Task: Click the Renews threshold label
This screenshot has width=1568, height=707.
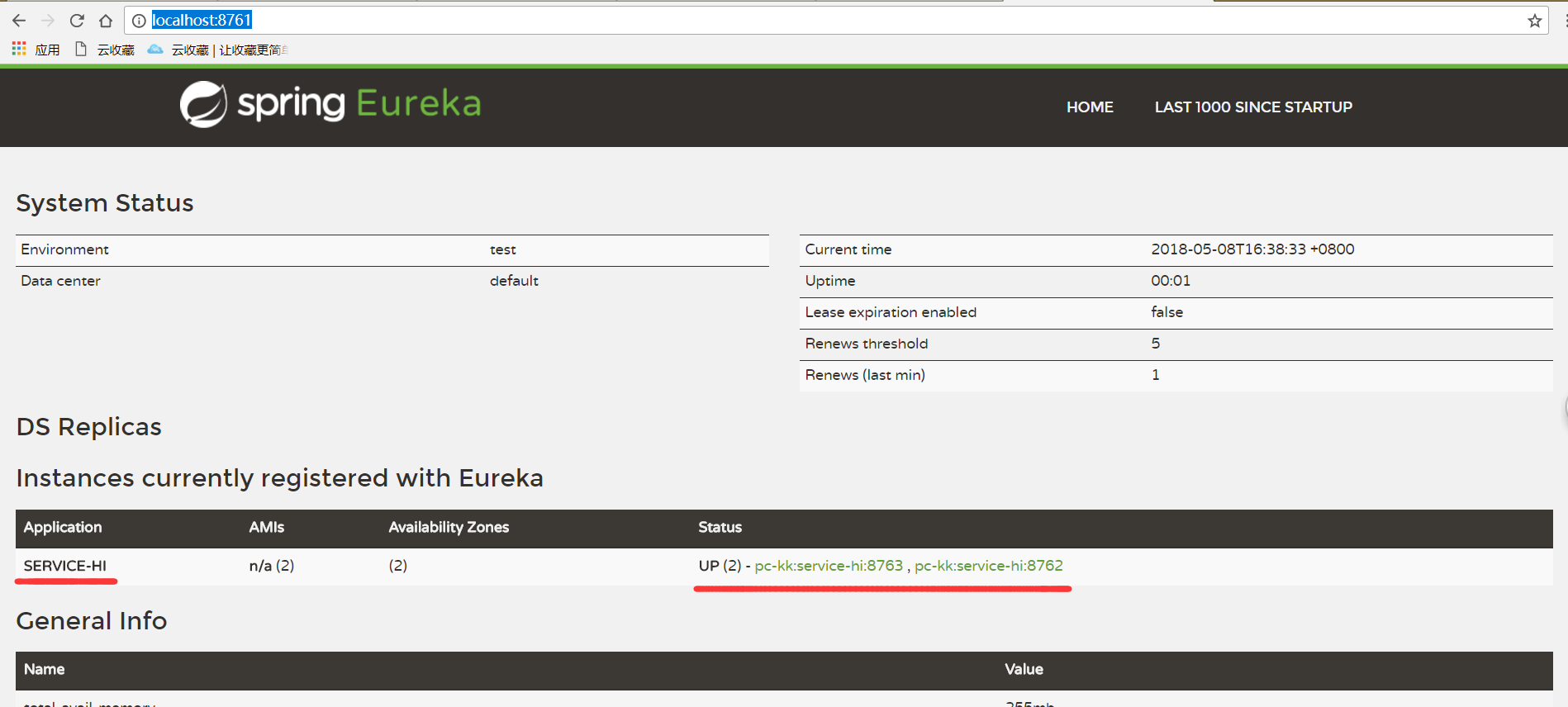Action: tap(867, 344)
